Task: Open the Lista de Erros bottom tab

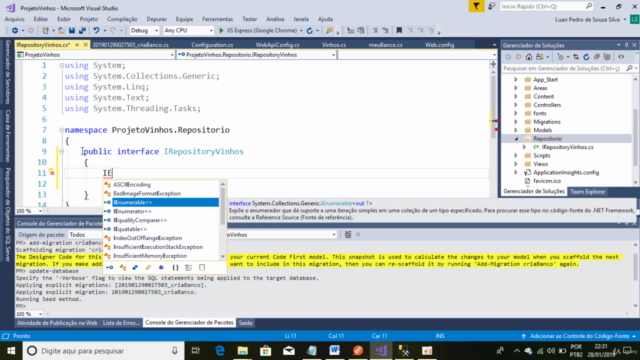Action: (121, 323)
